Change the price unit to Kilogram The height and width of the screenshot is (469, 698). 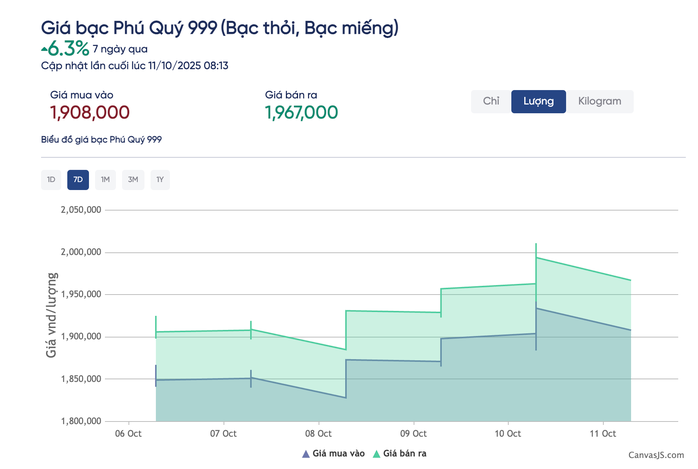tap(600, 101)
